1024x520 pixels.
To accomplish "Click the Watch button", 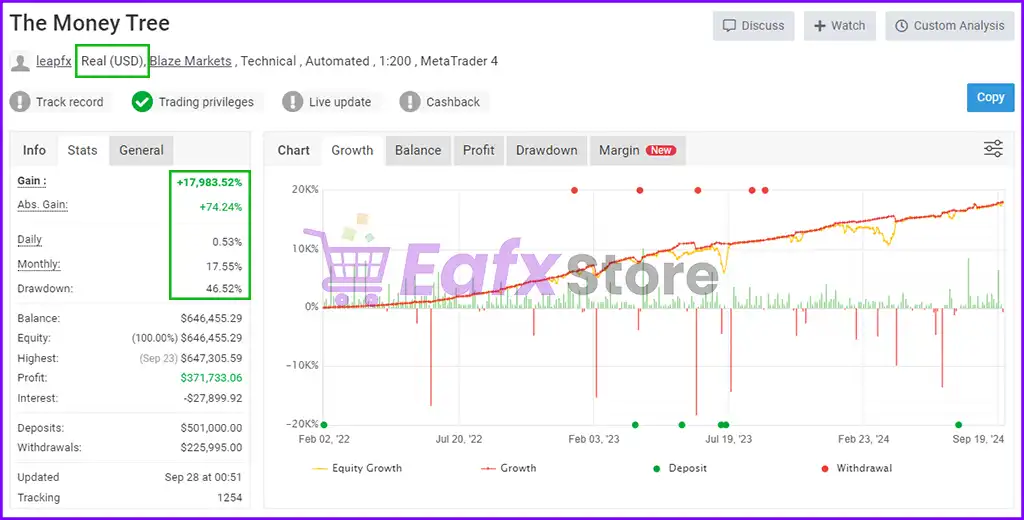I will [x=839, y=26].
